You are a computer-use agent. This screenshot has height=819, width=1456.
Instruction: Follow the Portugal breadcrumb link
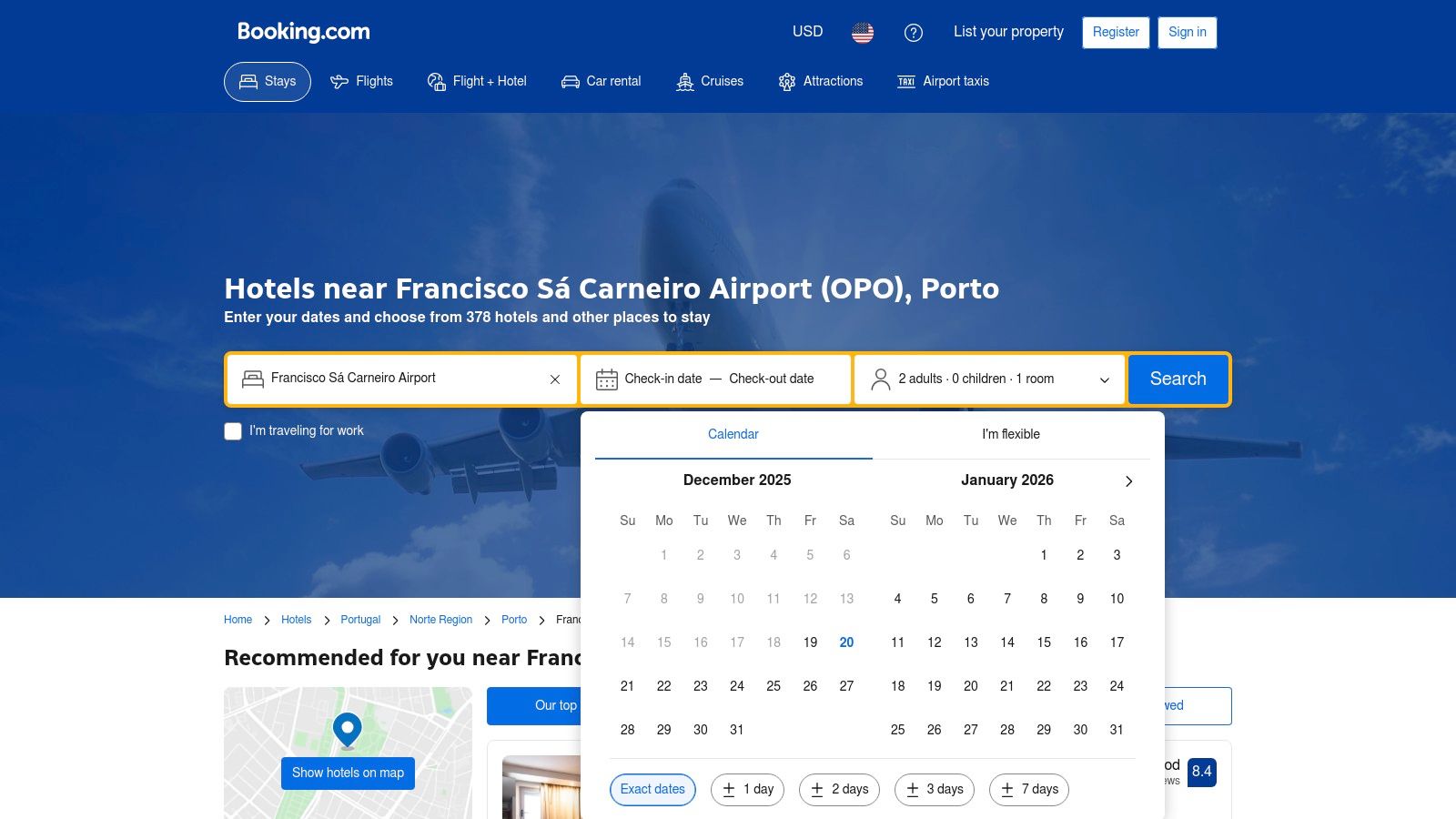coord(360,620)
